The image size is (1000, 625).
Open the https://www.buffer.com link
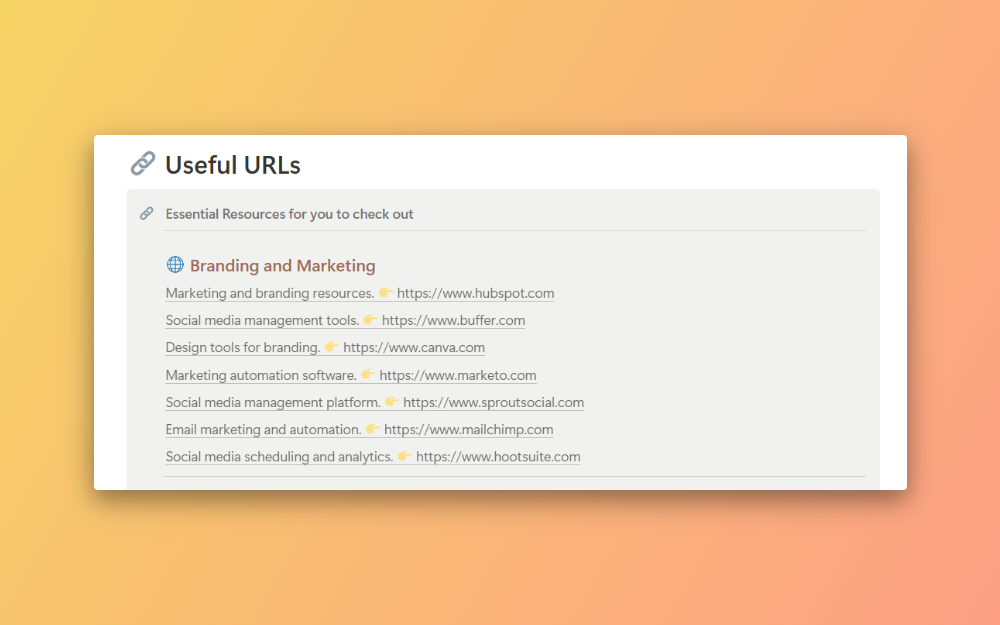point(453,321)
